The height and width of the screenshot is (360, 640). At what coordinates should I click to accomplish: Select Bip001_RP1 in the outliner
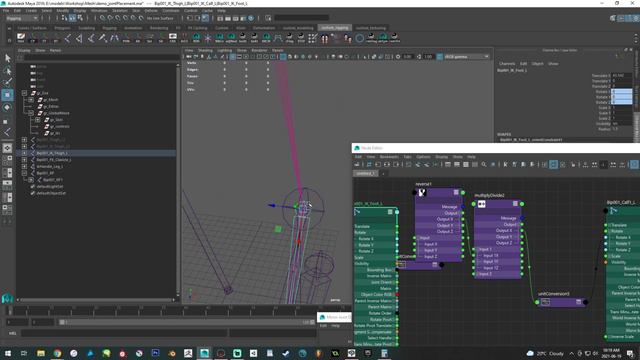click(x=52, y=180)
